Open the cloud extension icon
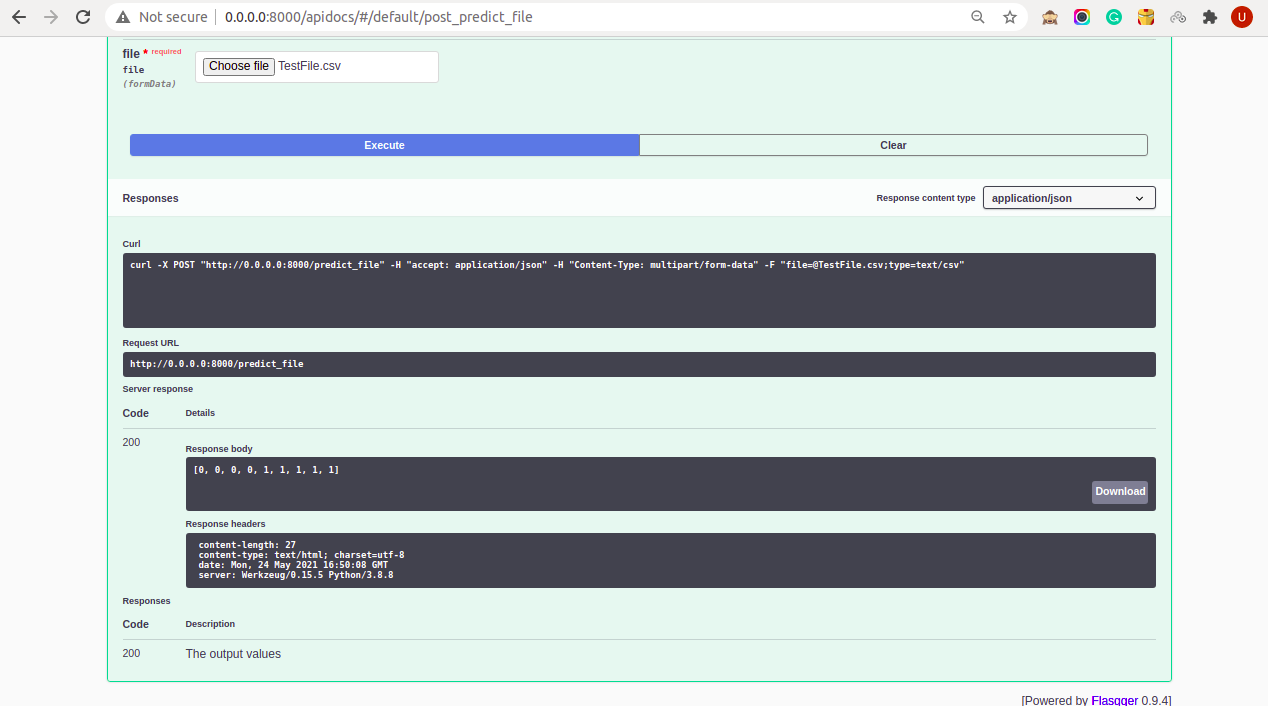 pyautogui.click(x=1178, y=17)
